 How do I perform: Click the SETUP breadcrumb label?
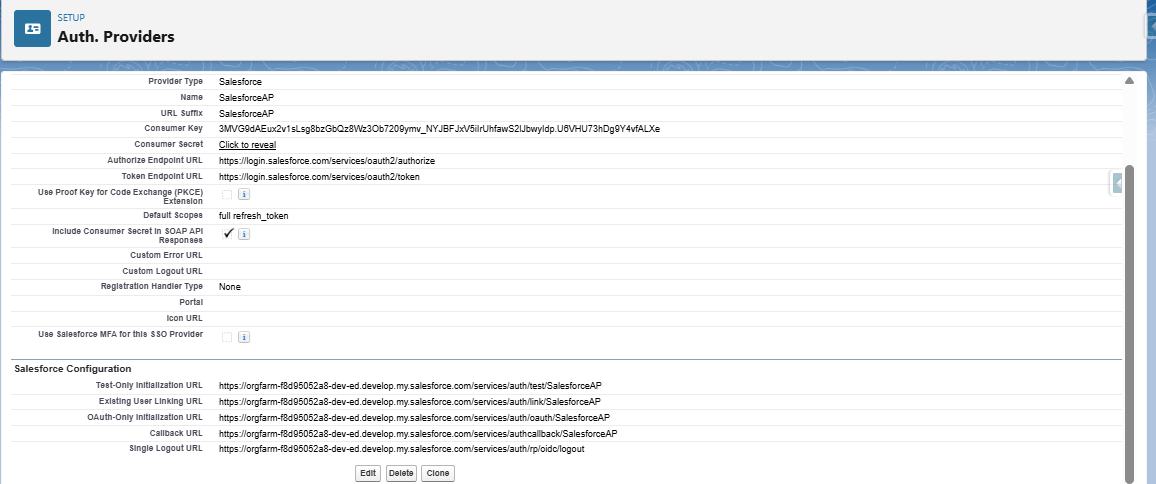(x=71, y=18)
